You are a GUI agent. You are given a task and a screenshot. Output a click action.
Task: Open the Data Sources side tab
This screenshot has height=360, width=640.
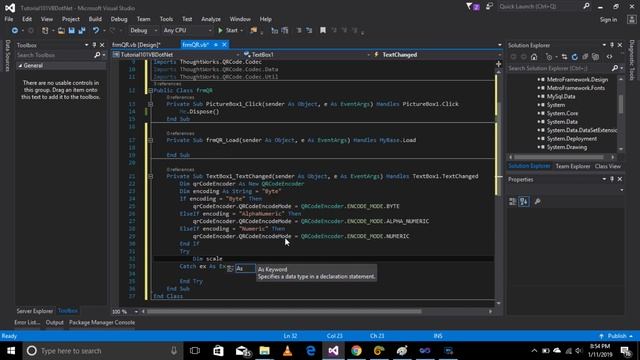point(7,56)
